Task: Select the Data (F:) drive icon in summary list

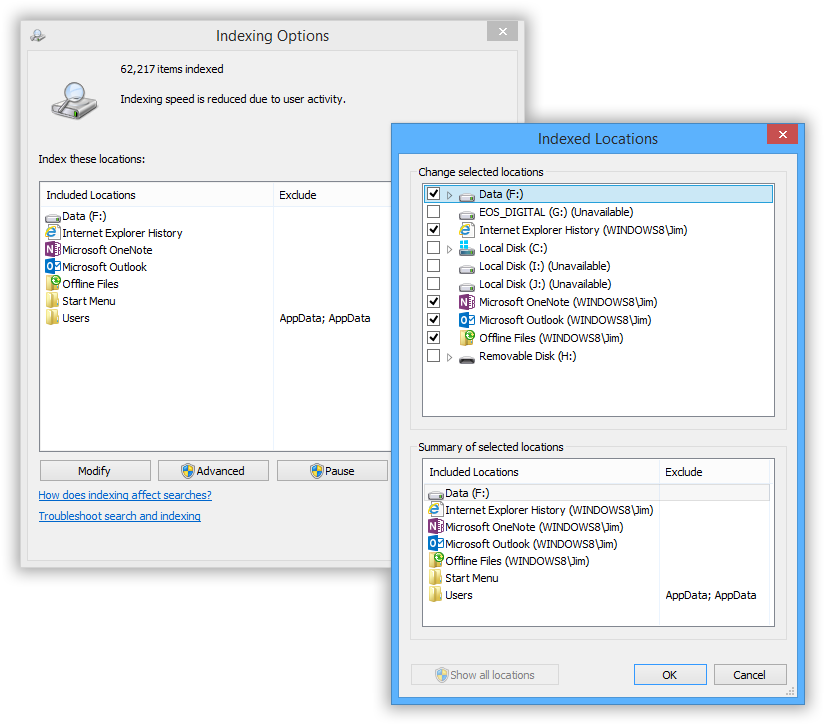Action: pos(437,492)
